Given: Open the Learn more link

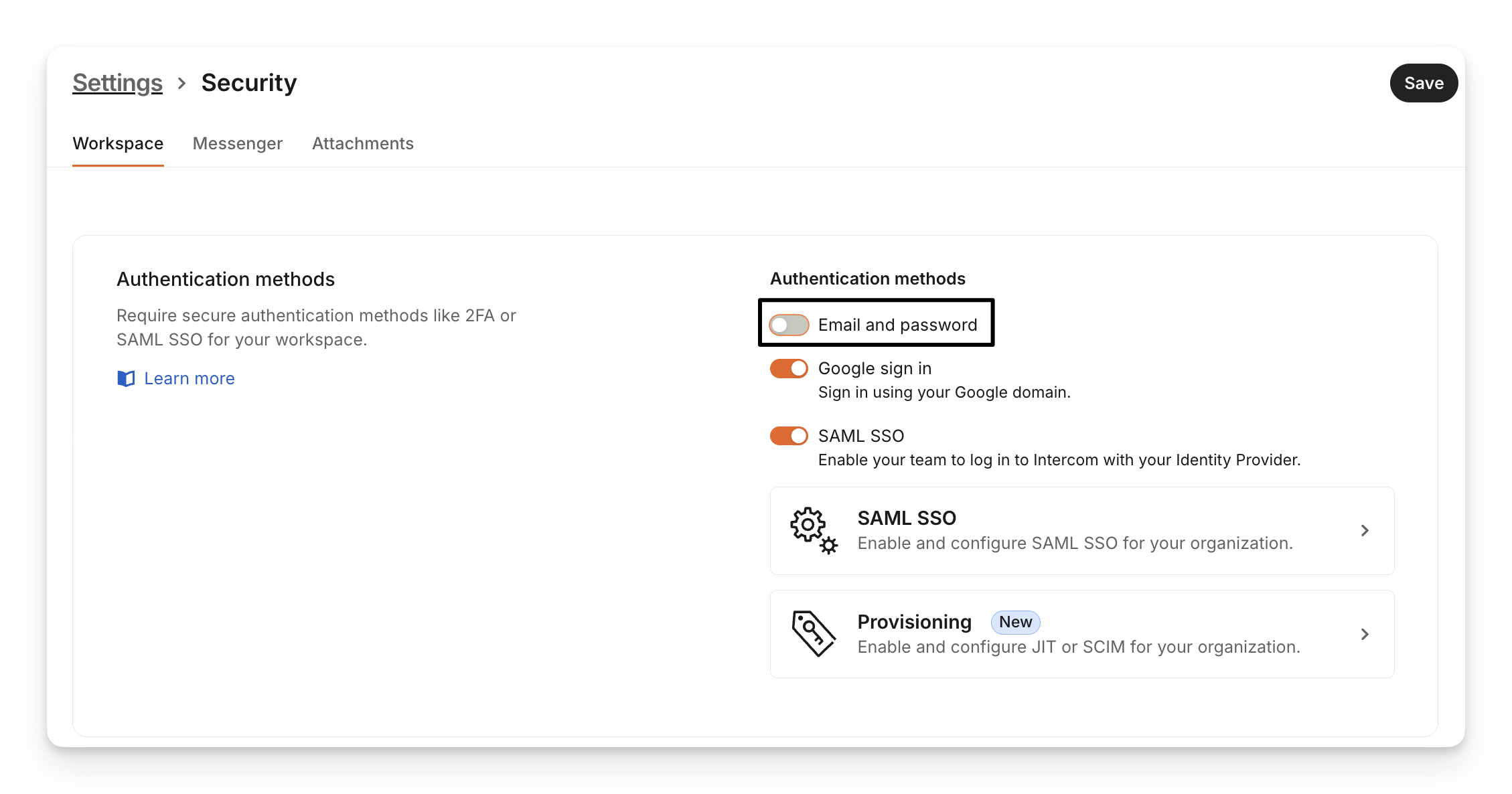Looking at the screenshot, I should pos(190,379).
